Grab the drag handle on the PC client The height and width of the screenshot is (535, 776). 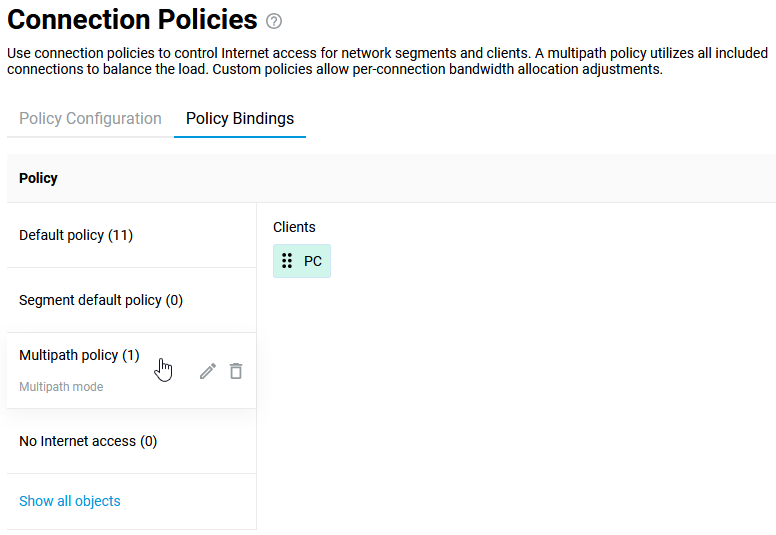[287, 261]
